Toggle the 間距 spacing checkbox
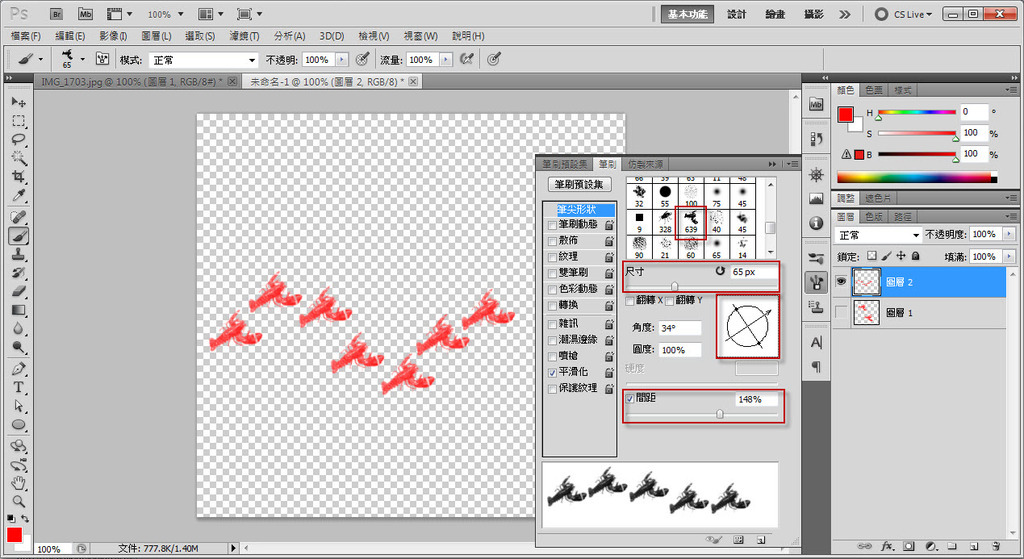 click(x=630, y=398)
